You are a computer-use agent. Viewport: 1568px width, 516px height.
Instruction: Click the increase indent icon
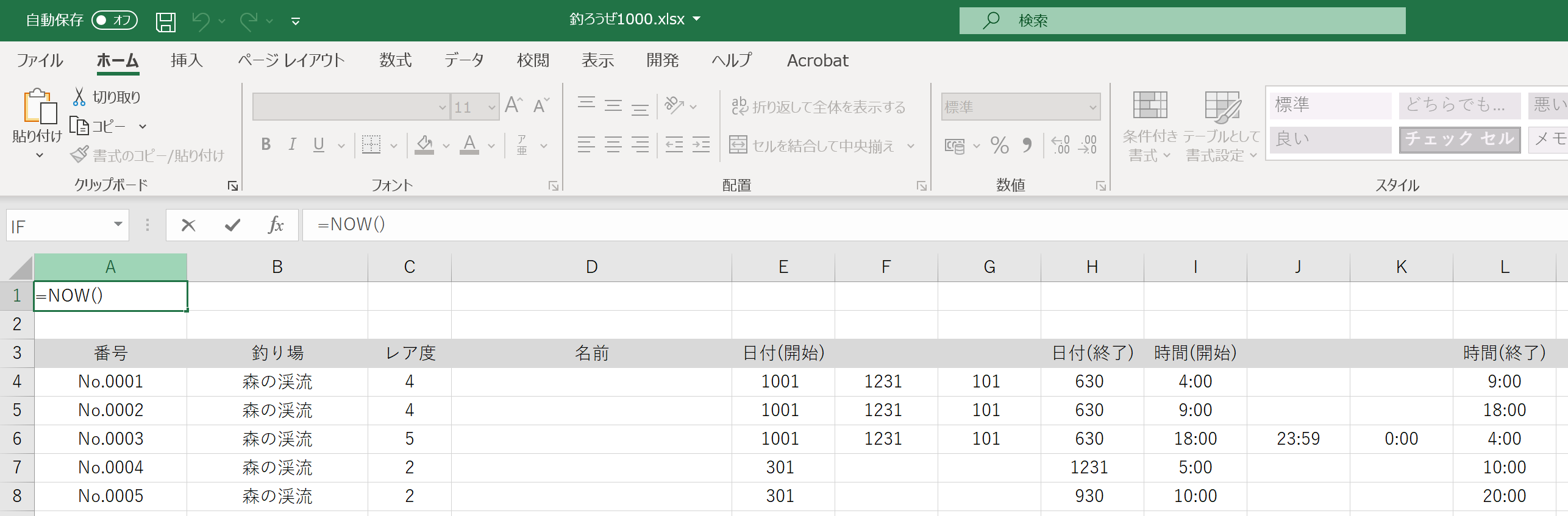(701, 144)
